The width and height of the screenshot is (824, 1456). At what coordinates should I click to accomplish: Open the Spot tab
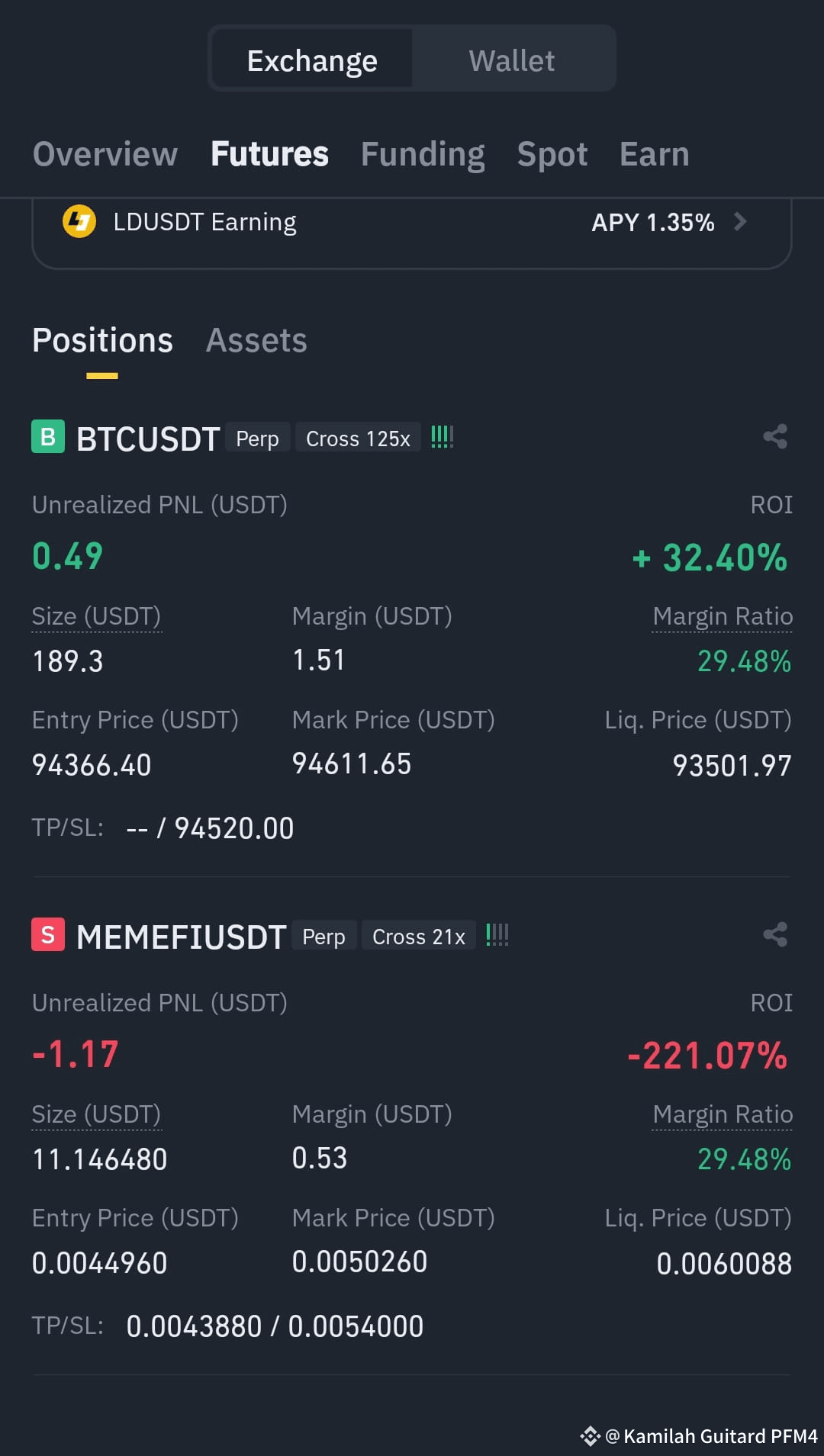(x=552, y=154)
